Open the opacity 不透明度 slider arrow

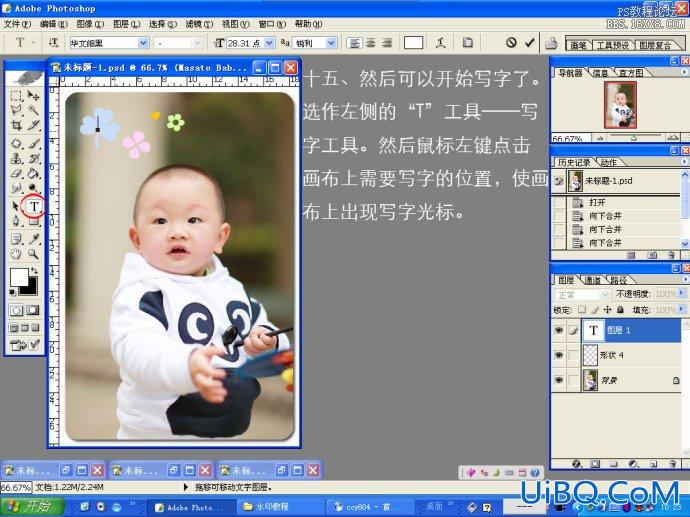tap(682, 293)
